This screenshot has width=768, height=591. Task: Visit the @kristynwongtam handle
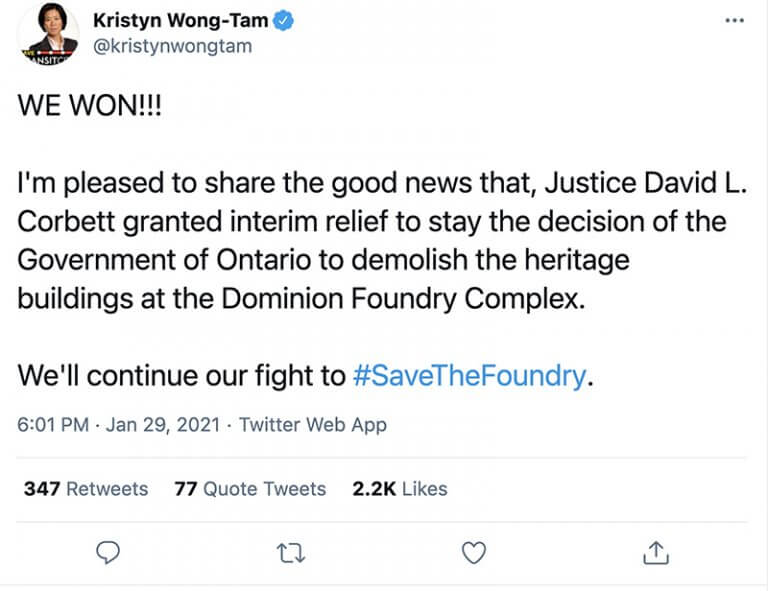[x=172, y=46]
